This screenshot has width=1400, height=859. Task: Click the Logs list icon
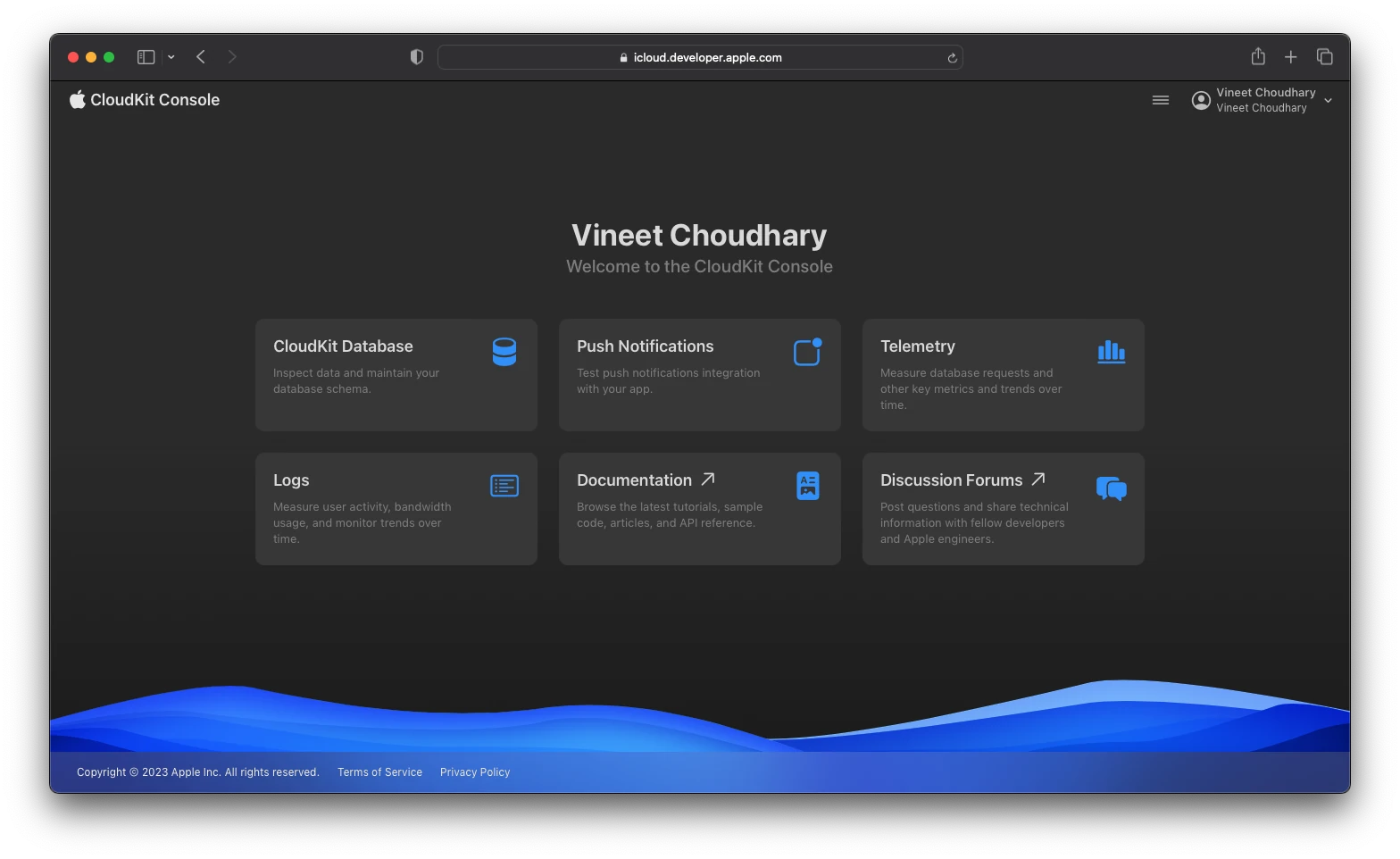coord(504,486)
